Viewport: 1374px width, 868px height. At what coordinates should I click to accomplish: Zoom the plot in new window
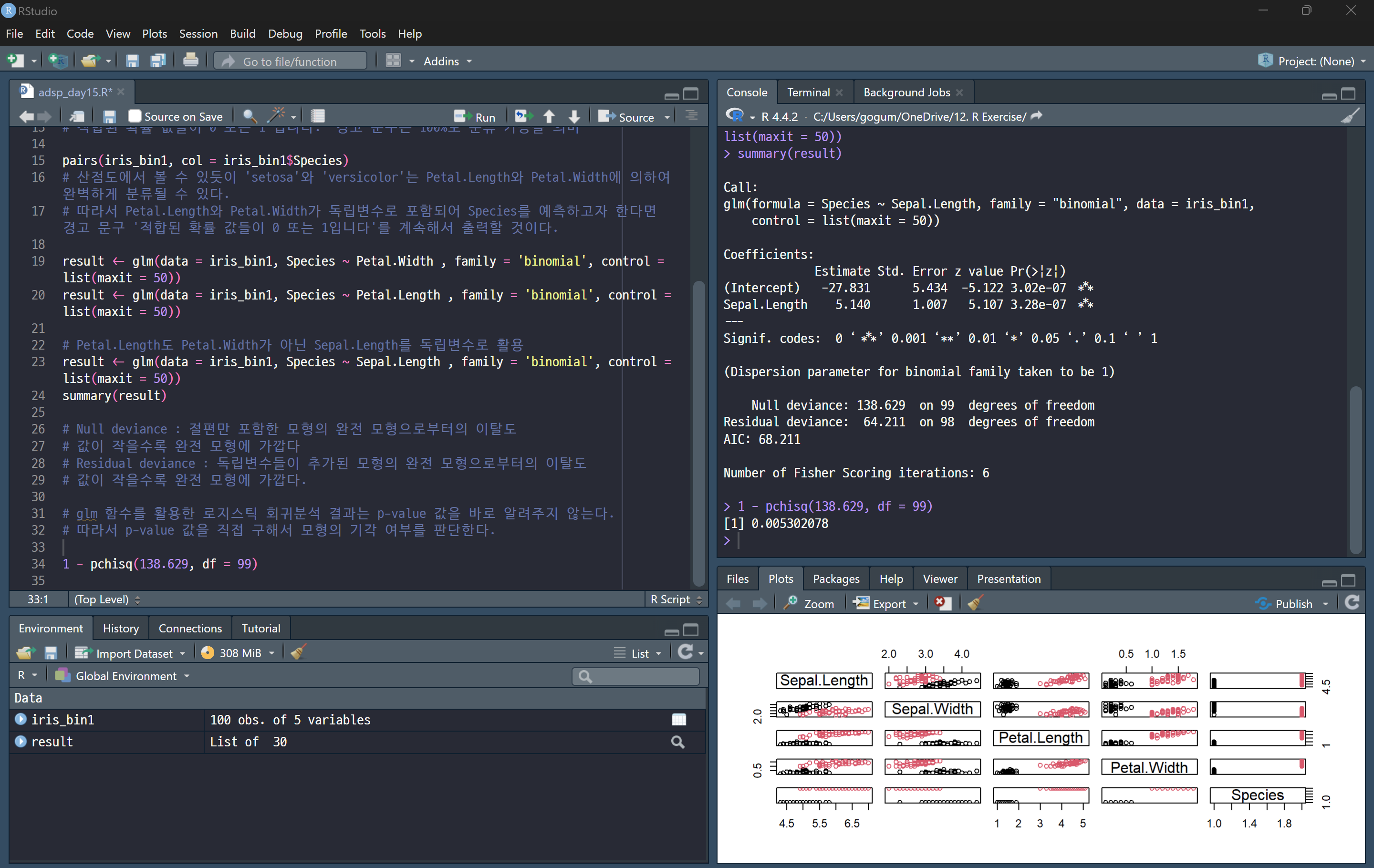[809, 603]
